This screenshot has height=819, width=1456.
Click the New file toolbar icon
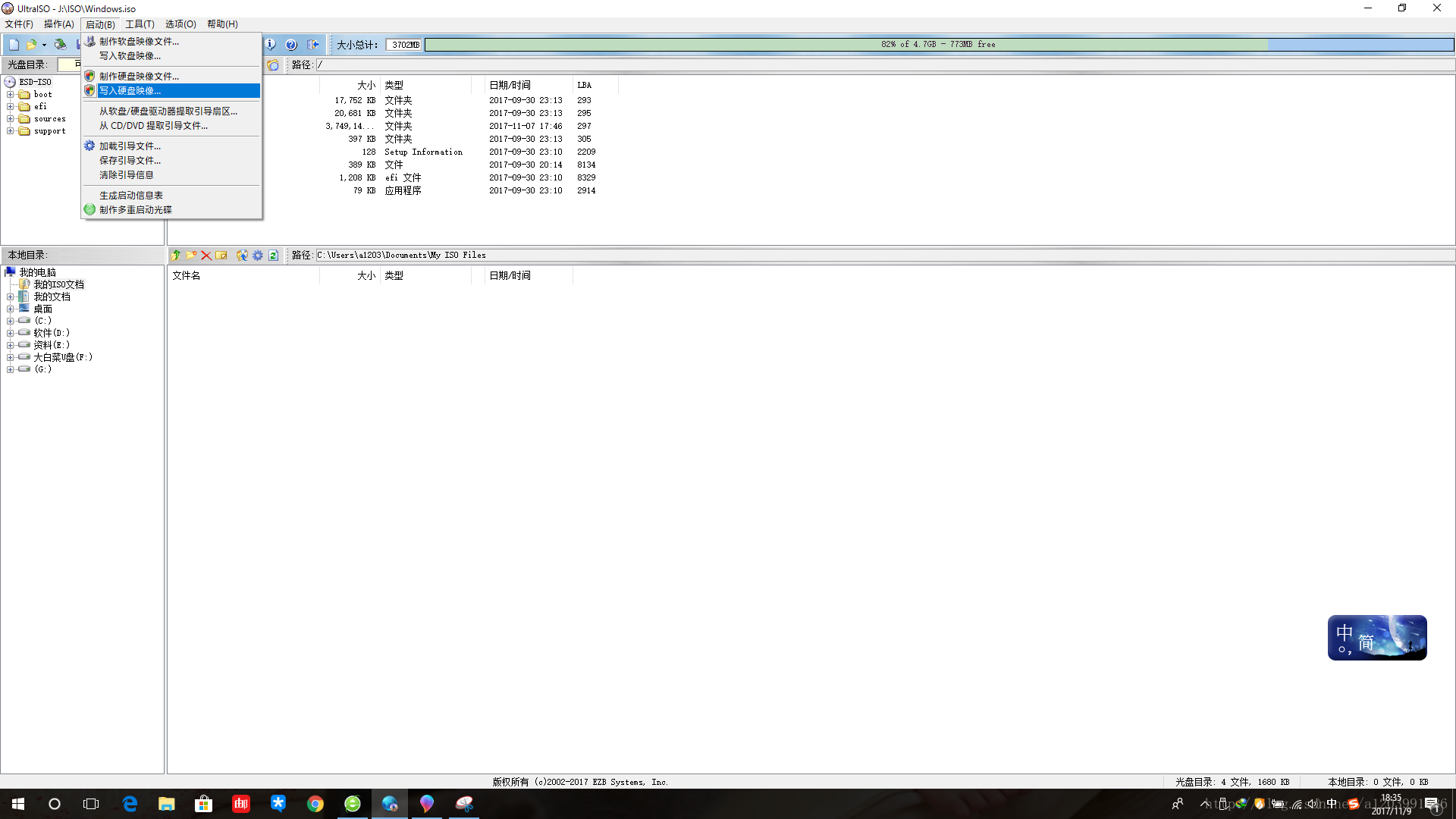coord(14,45)
